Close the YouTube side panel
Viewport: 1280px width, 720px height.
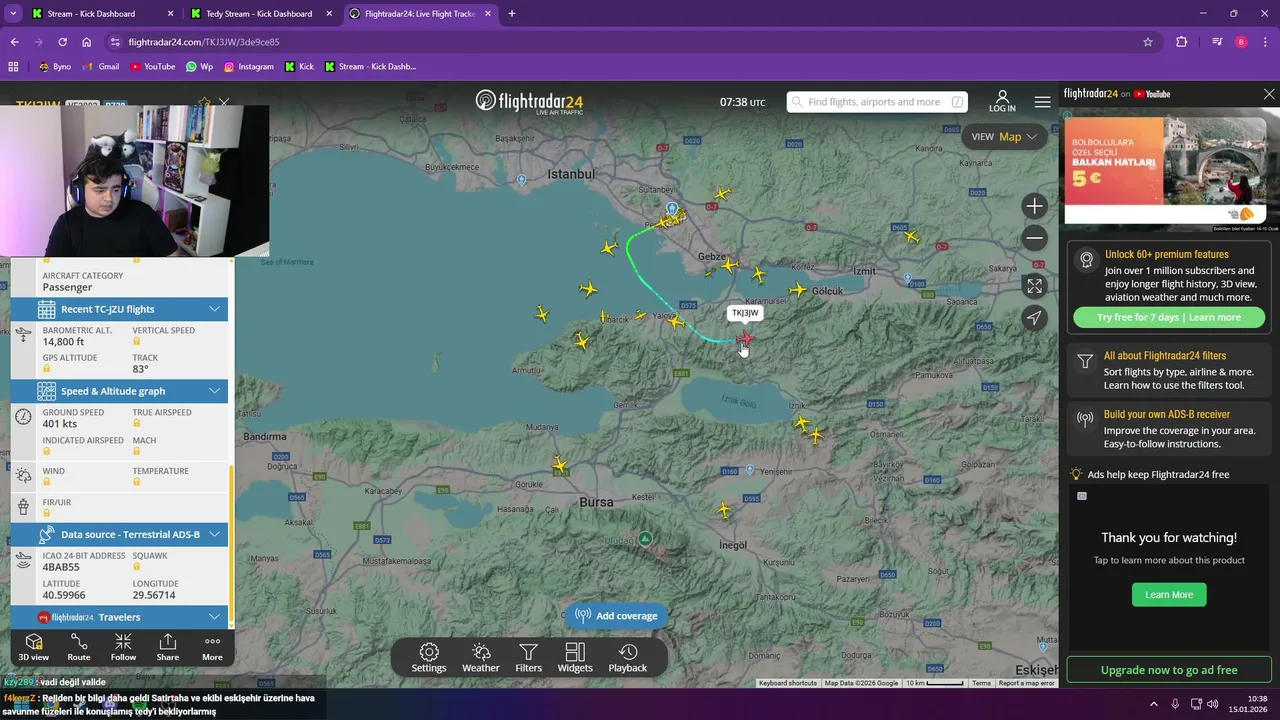click(x=1269, y=94)
